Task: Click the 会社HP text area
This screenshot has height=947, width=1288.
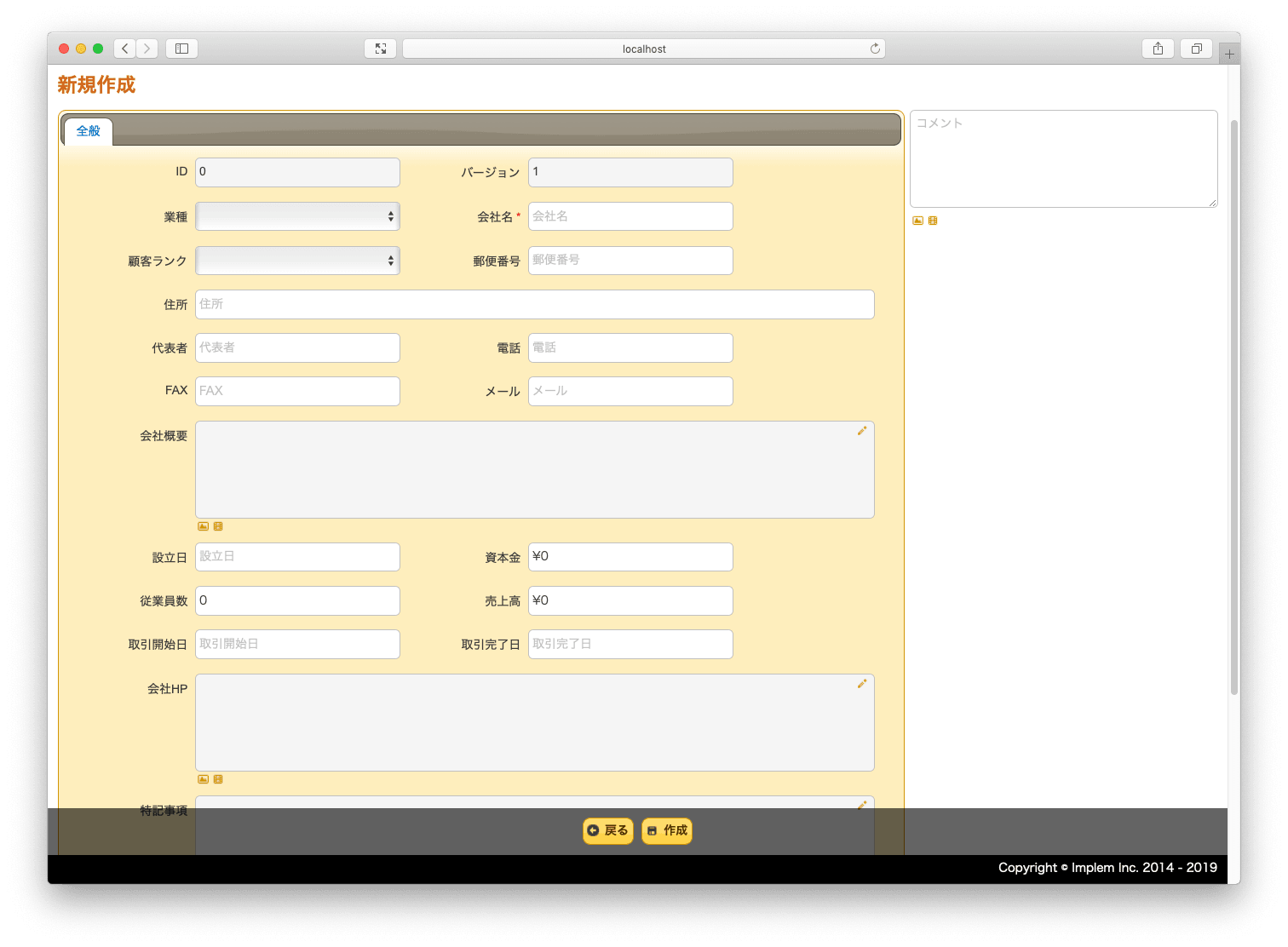Action: (x=535, y=722)
